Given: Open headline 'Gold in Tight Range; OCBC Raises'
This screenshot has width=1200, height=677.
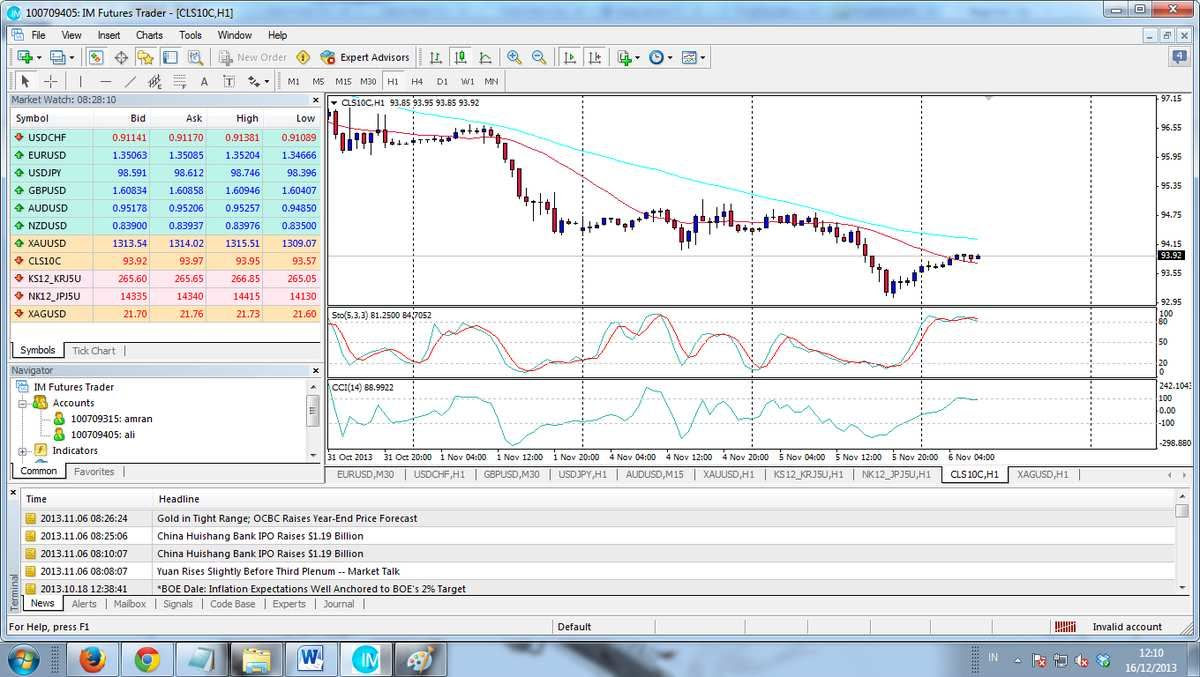Looking at the screenshot, I should (287, 518).
